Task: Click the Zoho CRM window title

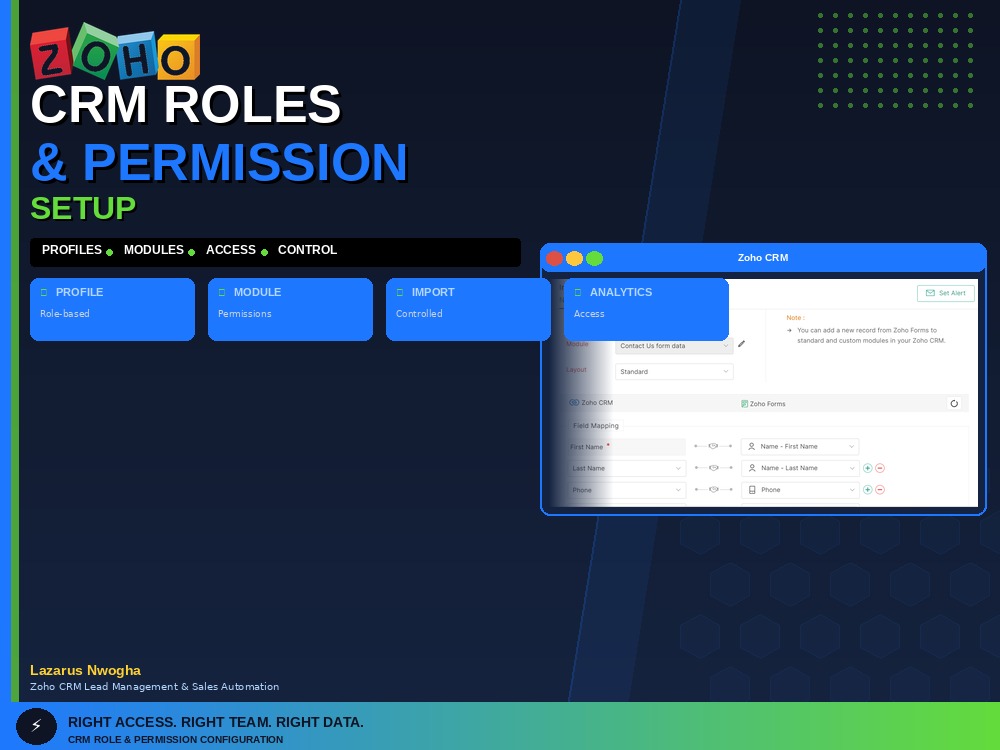Action: pyautogui.click(x=763, y=258)
